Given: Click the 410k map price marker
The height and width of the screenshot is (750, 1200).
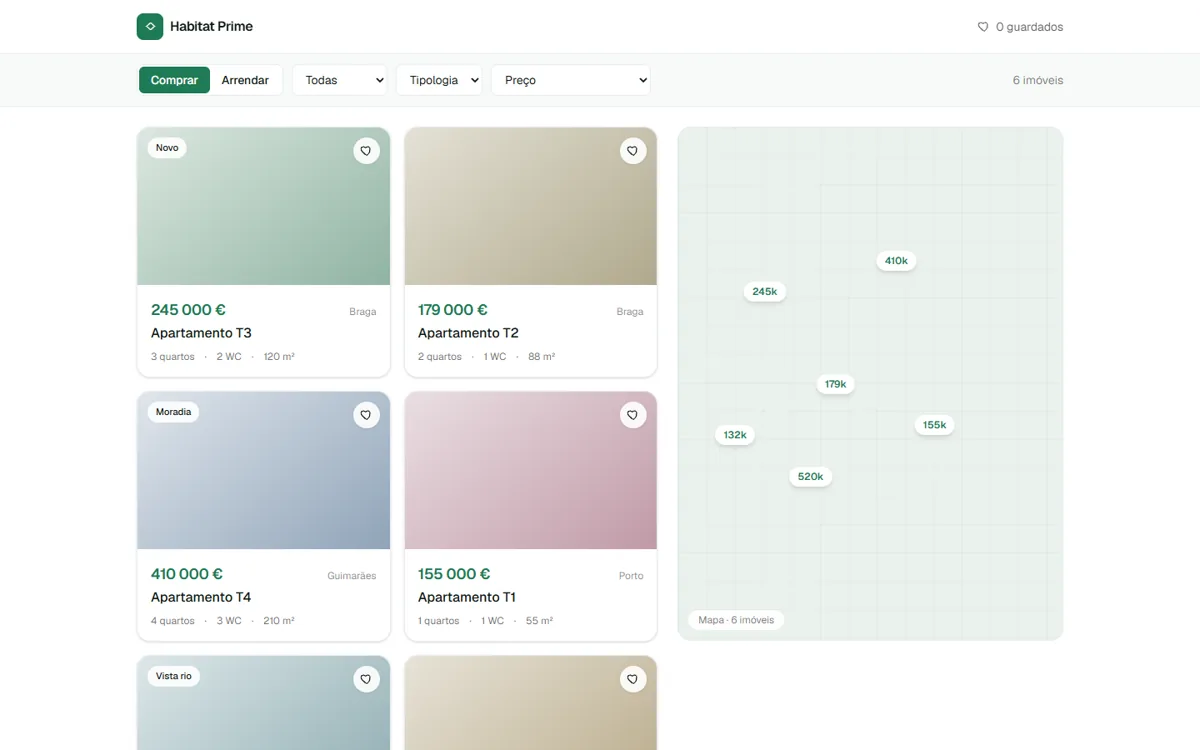Looking at the screenshot, I should (x=896, y=261).
